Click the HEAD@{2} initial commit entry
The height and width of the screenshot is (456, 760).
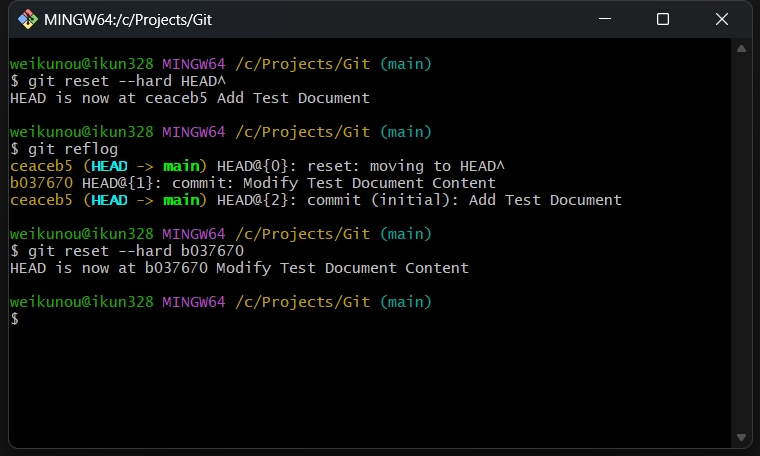click(419, 200)
